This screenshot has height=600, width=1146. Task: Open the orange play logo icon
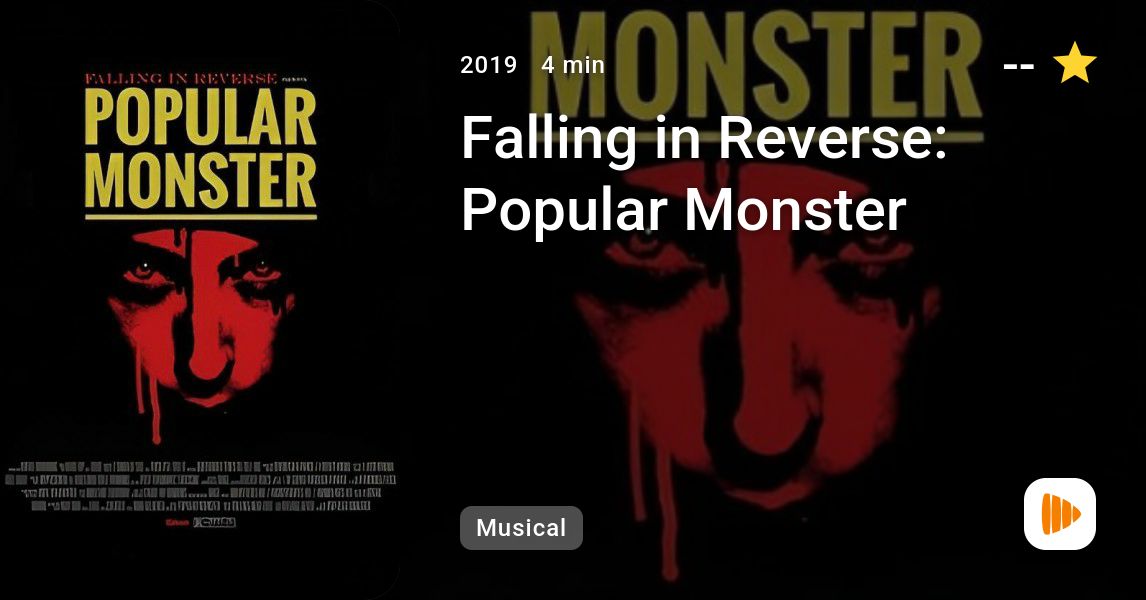[1060, 514]
